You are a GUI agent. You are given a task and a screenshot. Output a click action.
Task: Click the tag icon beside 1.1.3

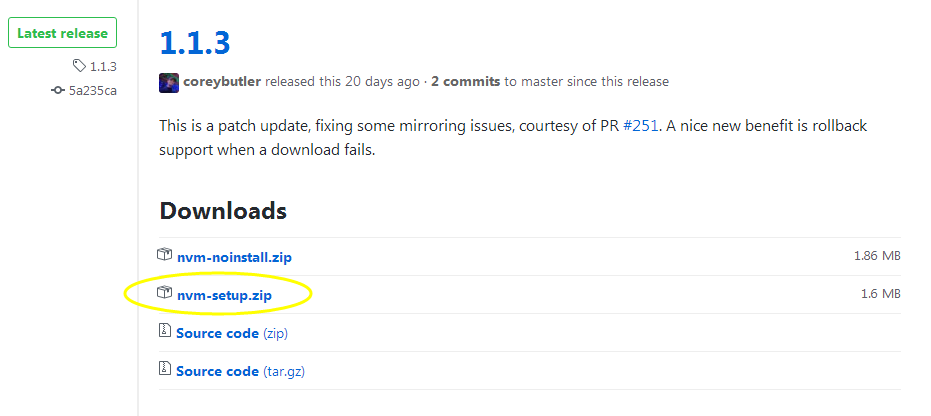pos(79,65)
